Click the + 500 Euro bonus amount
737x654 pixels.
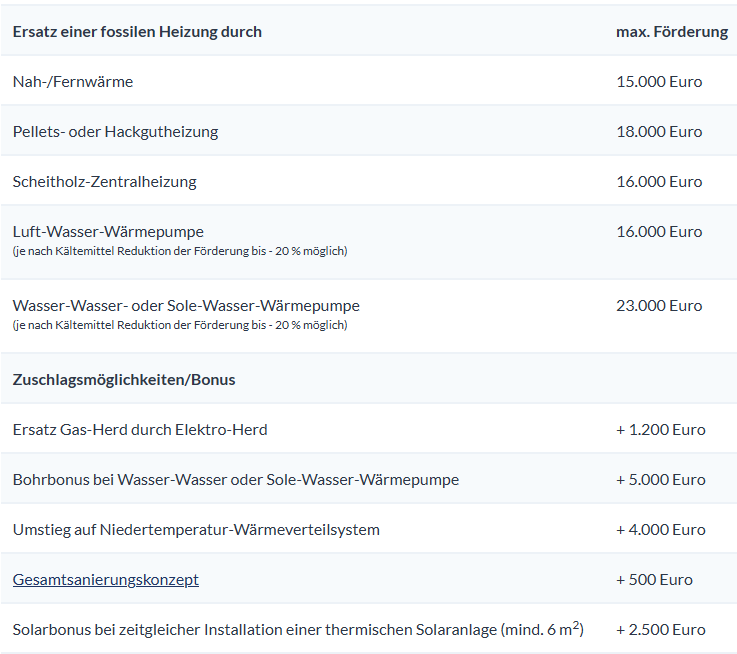[x=654, y=579]
